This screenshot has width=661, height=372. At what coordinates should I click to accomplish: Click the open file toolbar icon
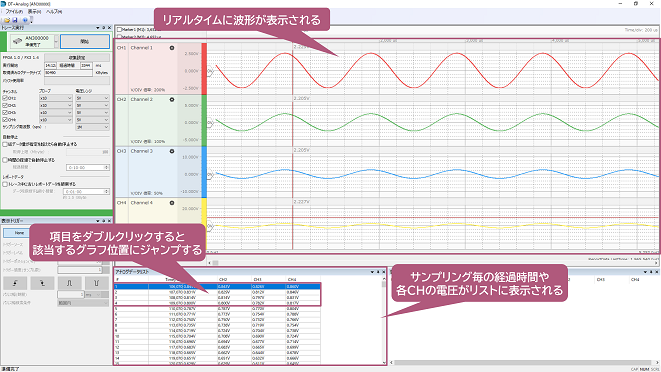[x=7, y=20]
